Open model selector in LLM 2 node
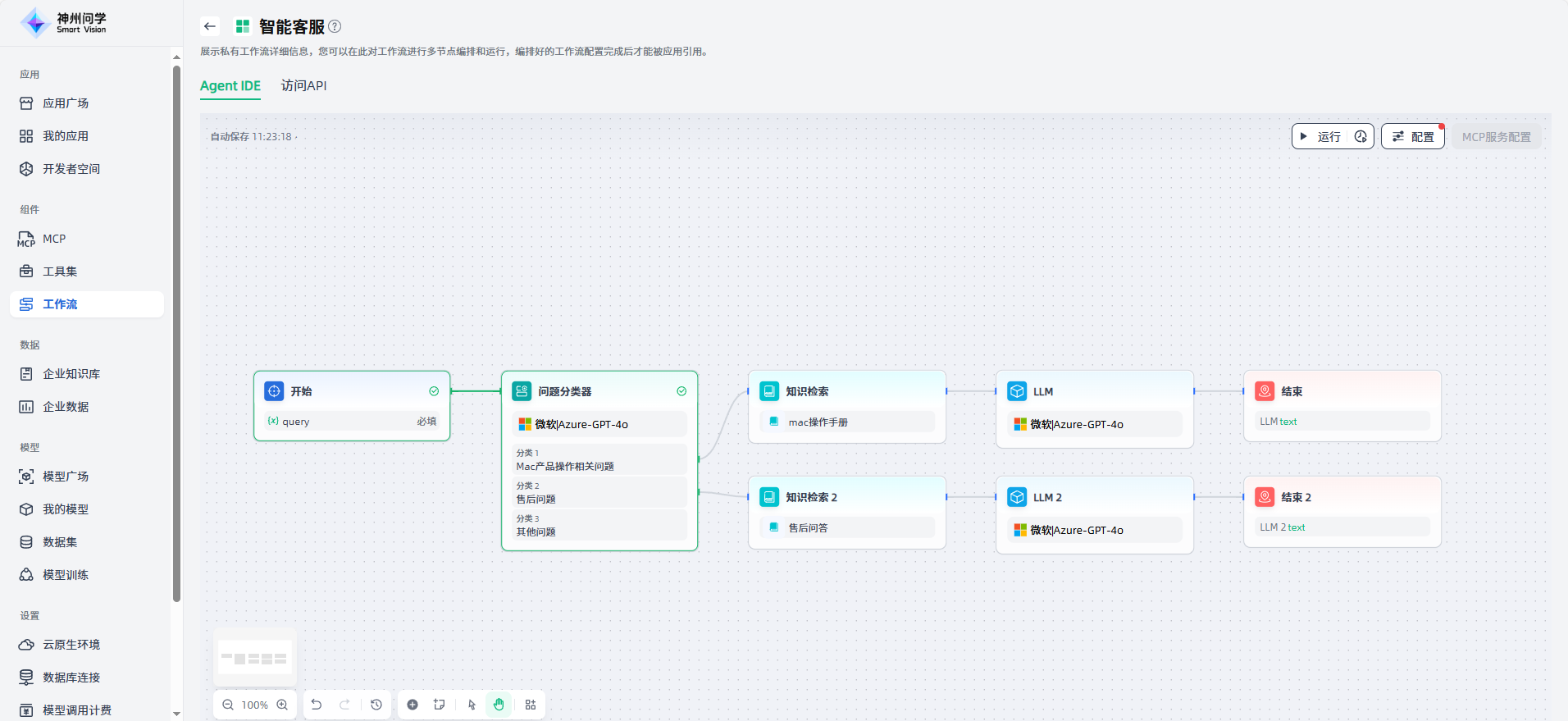Viewport: 1568px width, 721px height. 1094,530
